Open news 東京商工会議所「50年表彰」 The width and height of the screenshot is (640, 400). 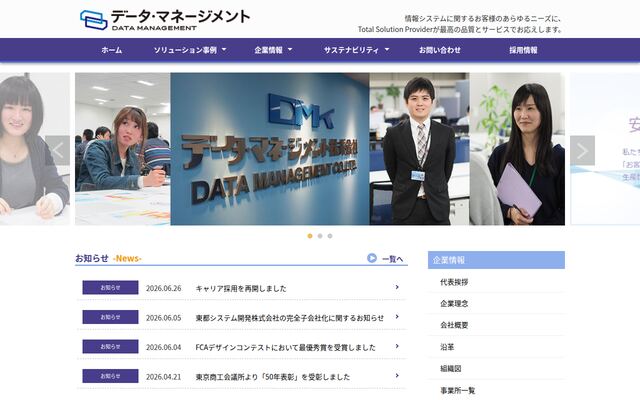273,376
